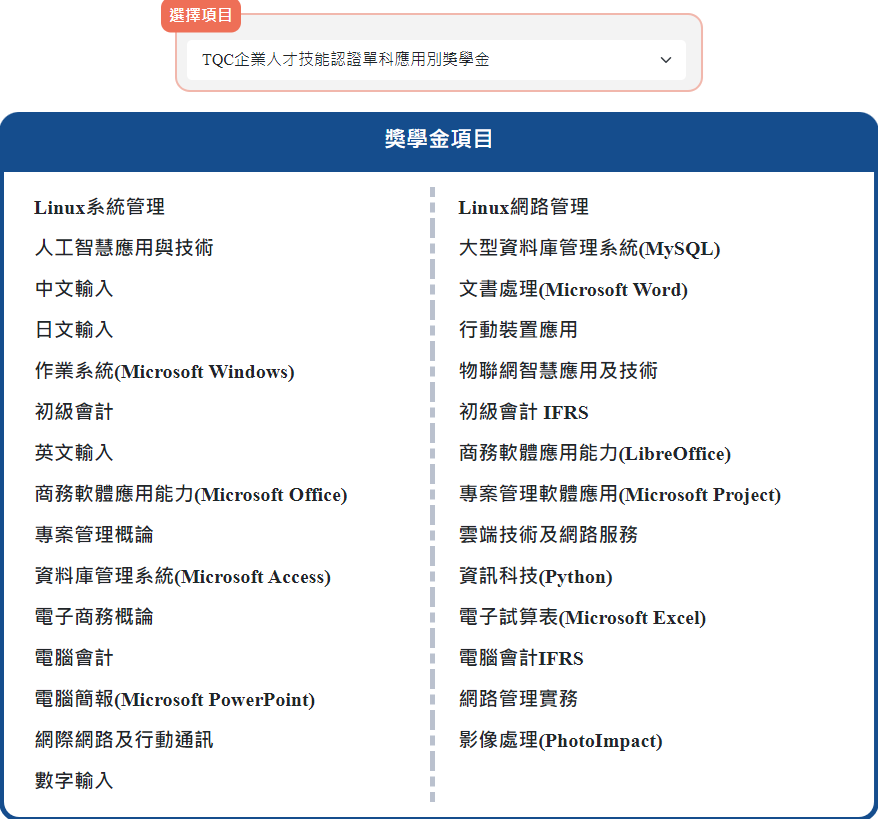Viewport: 878px width, 819px height.
Task: Open the TQC企業人才技能認證單科應用別獎學金 dropdown
Action: (436, 59)
